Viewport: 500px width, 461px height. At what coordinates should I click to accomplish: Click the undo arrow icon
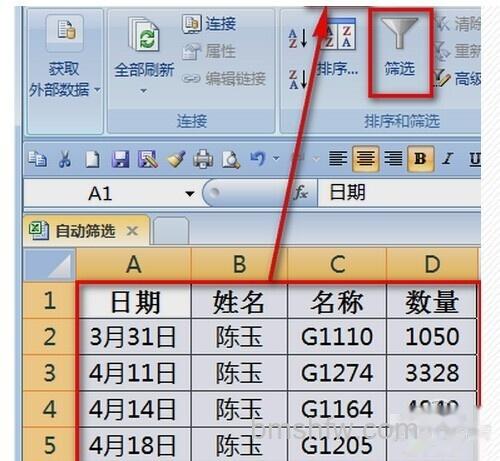pyautogui.click(x=258, y=158)
